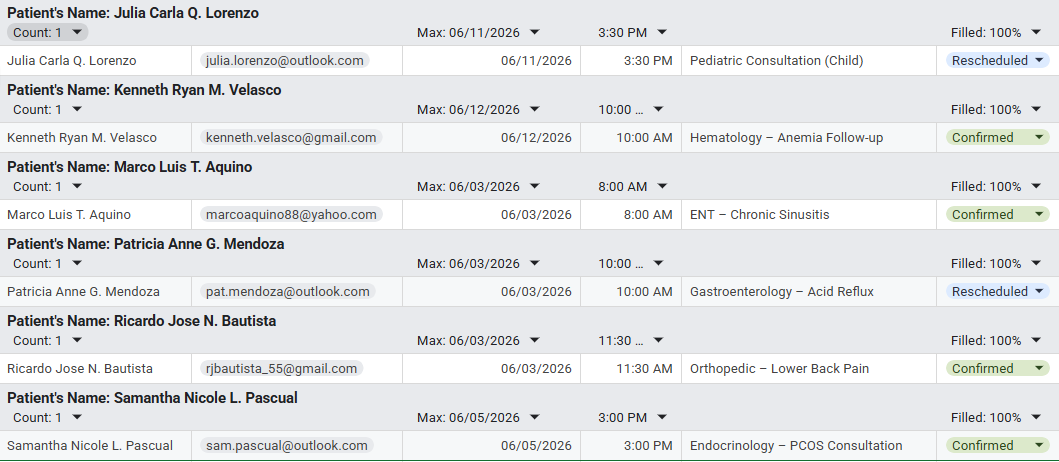This screenshot has width=1059, height=462.
Task: Select Marco Luis T. Aquino group header
Action: point(130,167)
